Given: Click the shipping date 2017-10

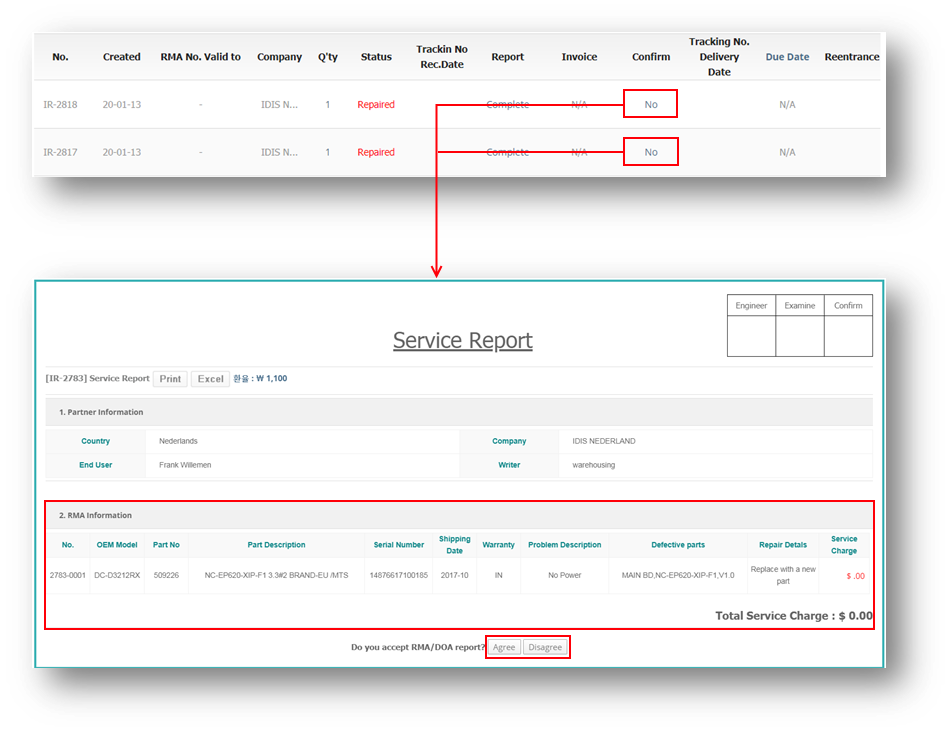Looking at the screenshot, I should [454, 575].
